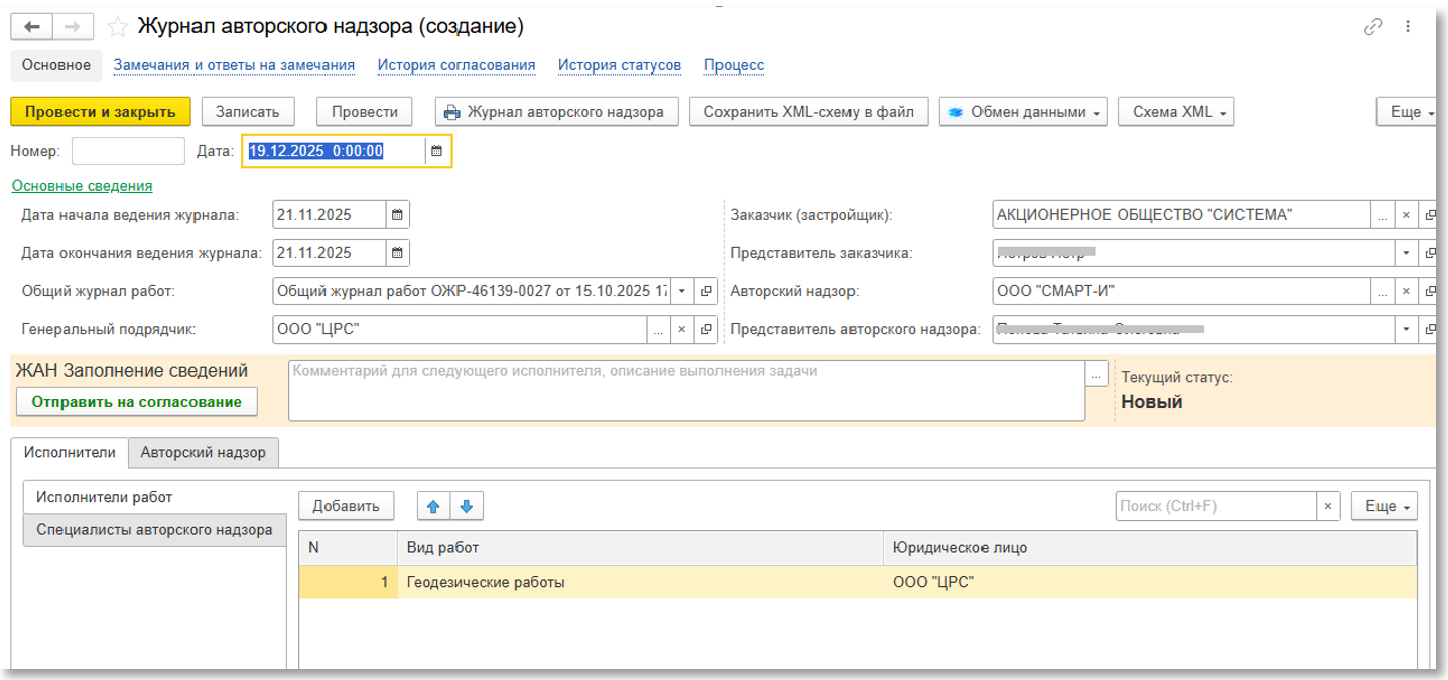Image resolution: width=1448 pixels, height=680 pixels.
Task: Click Отправить на согласование button
Action: click(136, 402)
